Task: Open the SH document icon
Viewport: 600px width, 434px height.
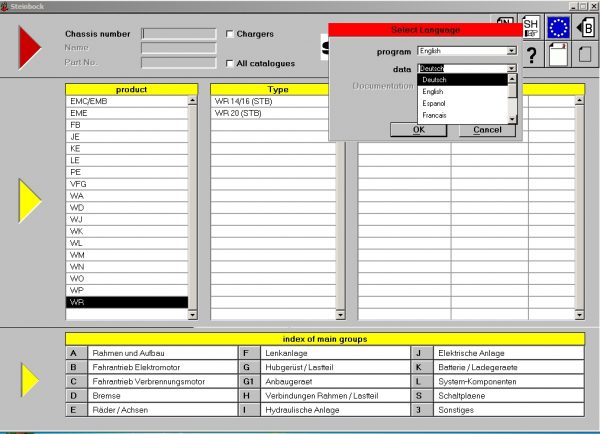Action: coord(531,28)
